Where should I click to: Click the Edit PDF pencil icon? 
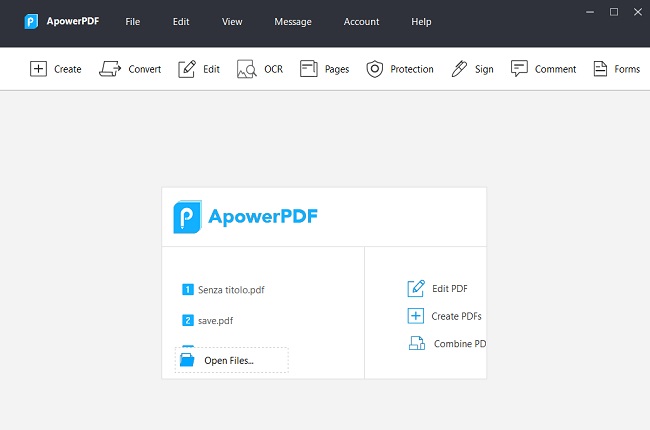pos(416,289)
